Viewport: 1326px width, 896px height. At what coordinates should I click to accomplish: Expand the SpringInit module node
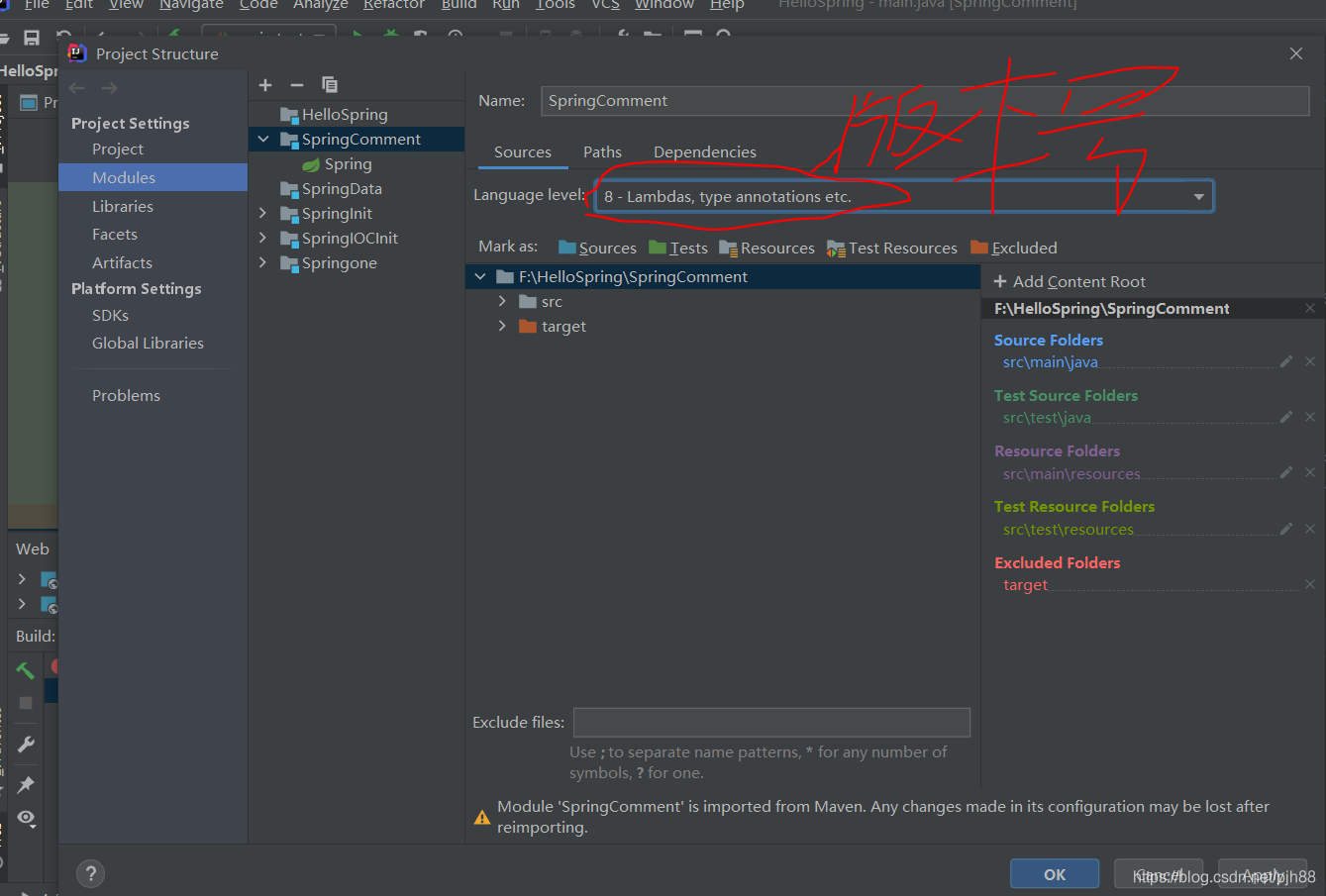tap(263, 214)
